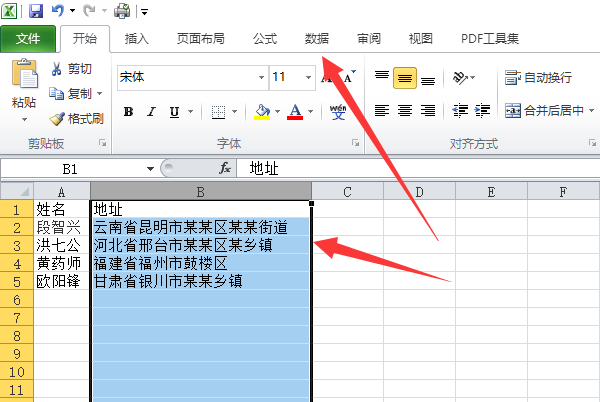
Task: Expand the 粘贴 options arrow
Action: coord(24,119)
